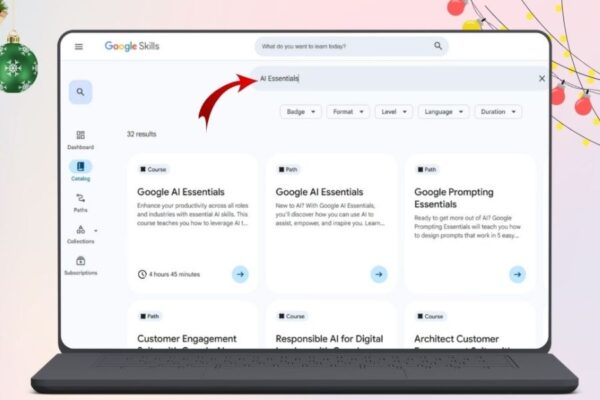Click the magnifier icon in top search bar
The image size is (600, 400).
pyautogui.click(x=438, y=46)
